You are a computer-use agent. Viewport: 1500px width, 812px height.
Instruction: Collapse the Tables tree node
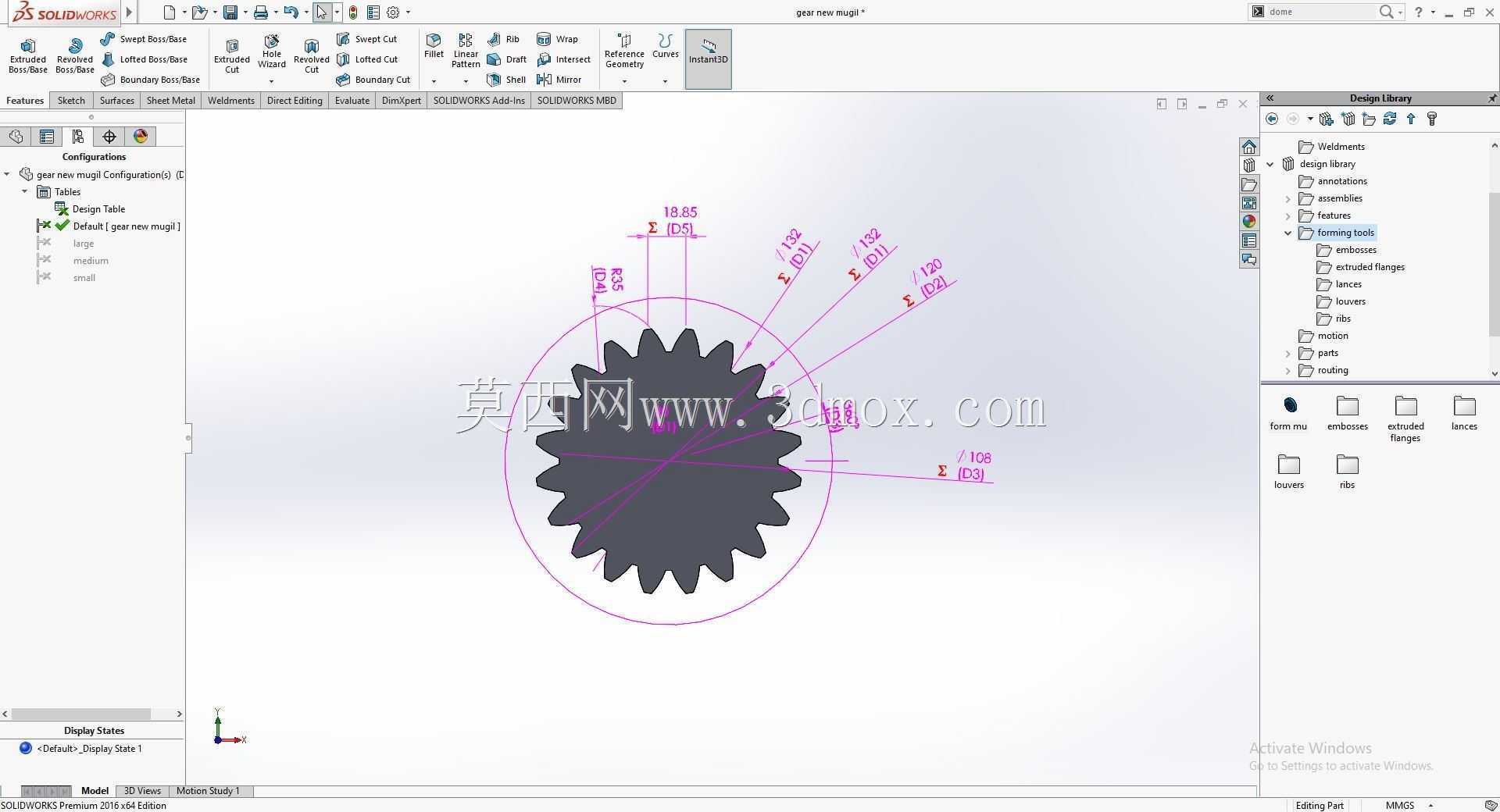coord(24,191)
